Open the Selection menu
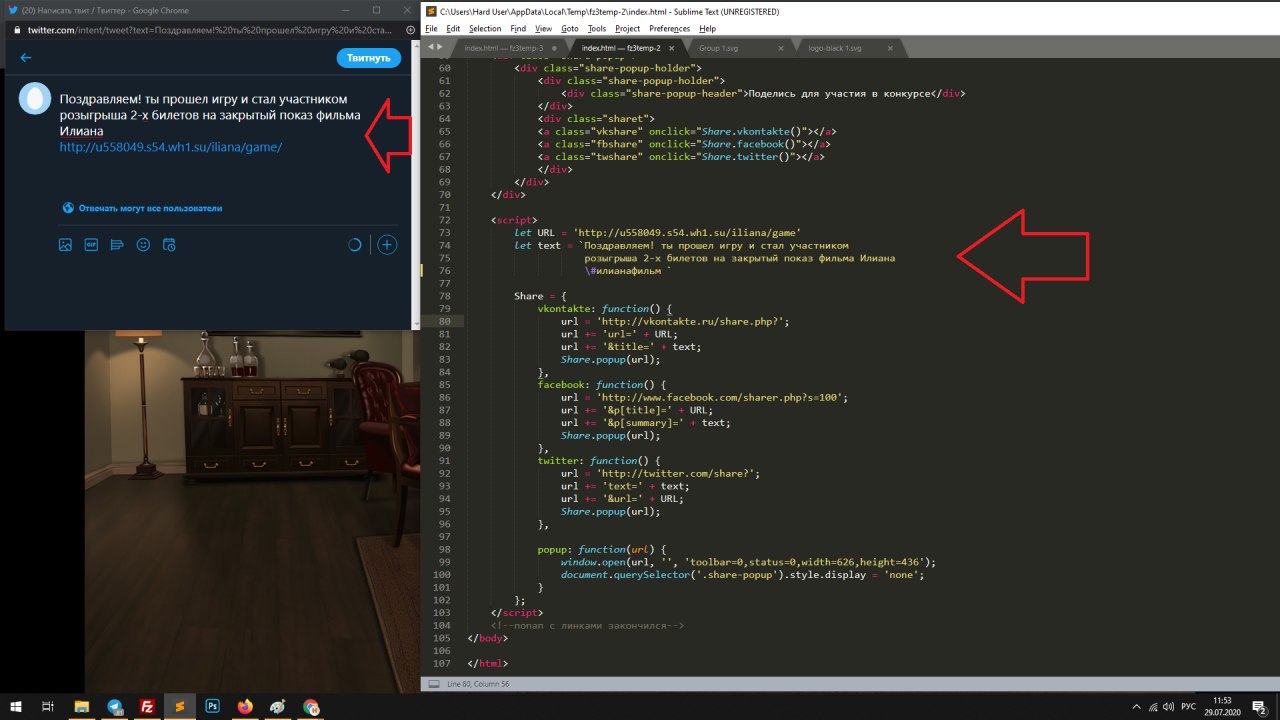This screenshot has width=1280, height=720. coord(485,29)
